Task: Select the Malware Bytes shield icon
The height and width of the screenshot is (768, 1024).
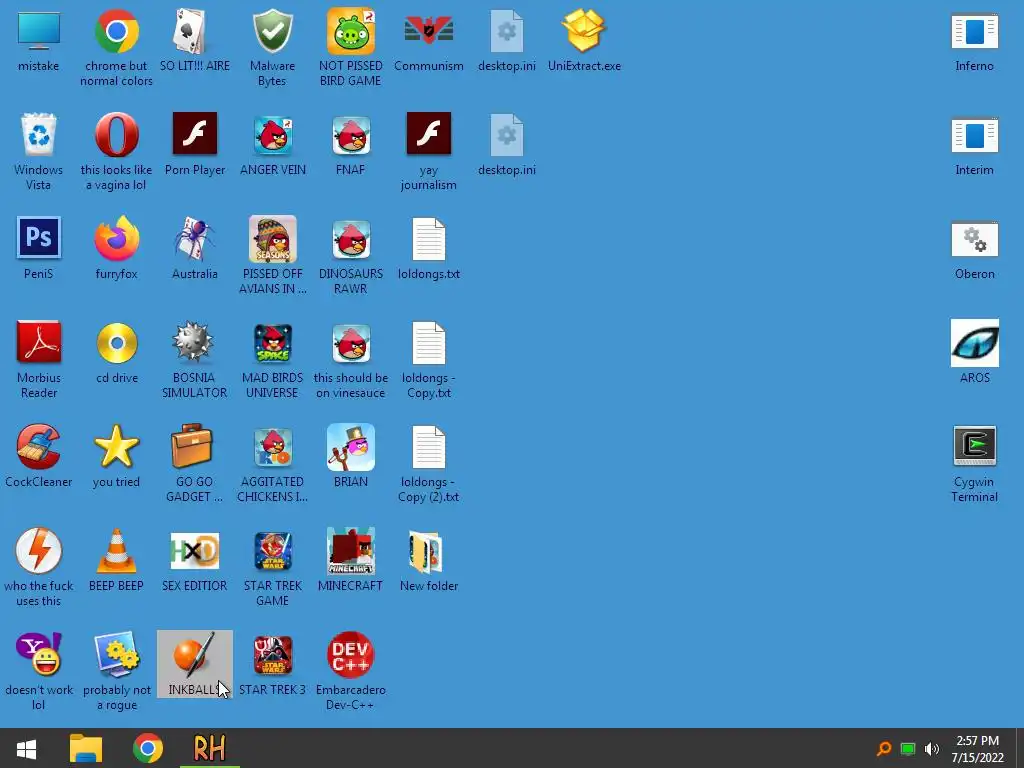Action: [272, 31]
